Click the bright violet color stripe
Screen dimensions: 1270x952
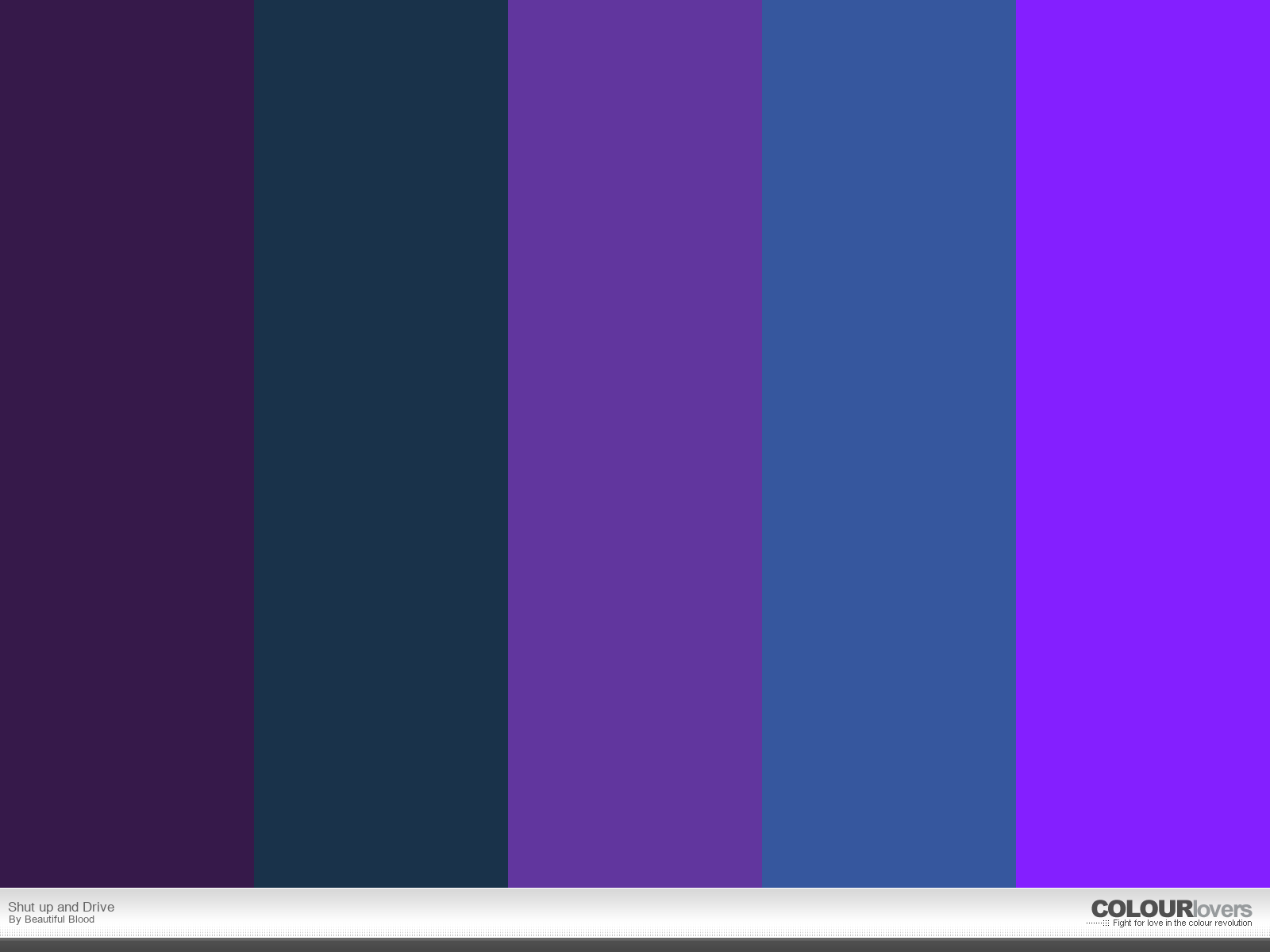pos(1143,443)
